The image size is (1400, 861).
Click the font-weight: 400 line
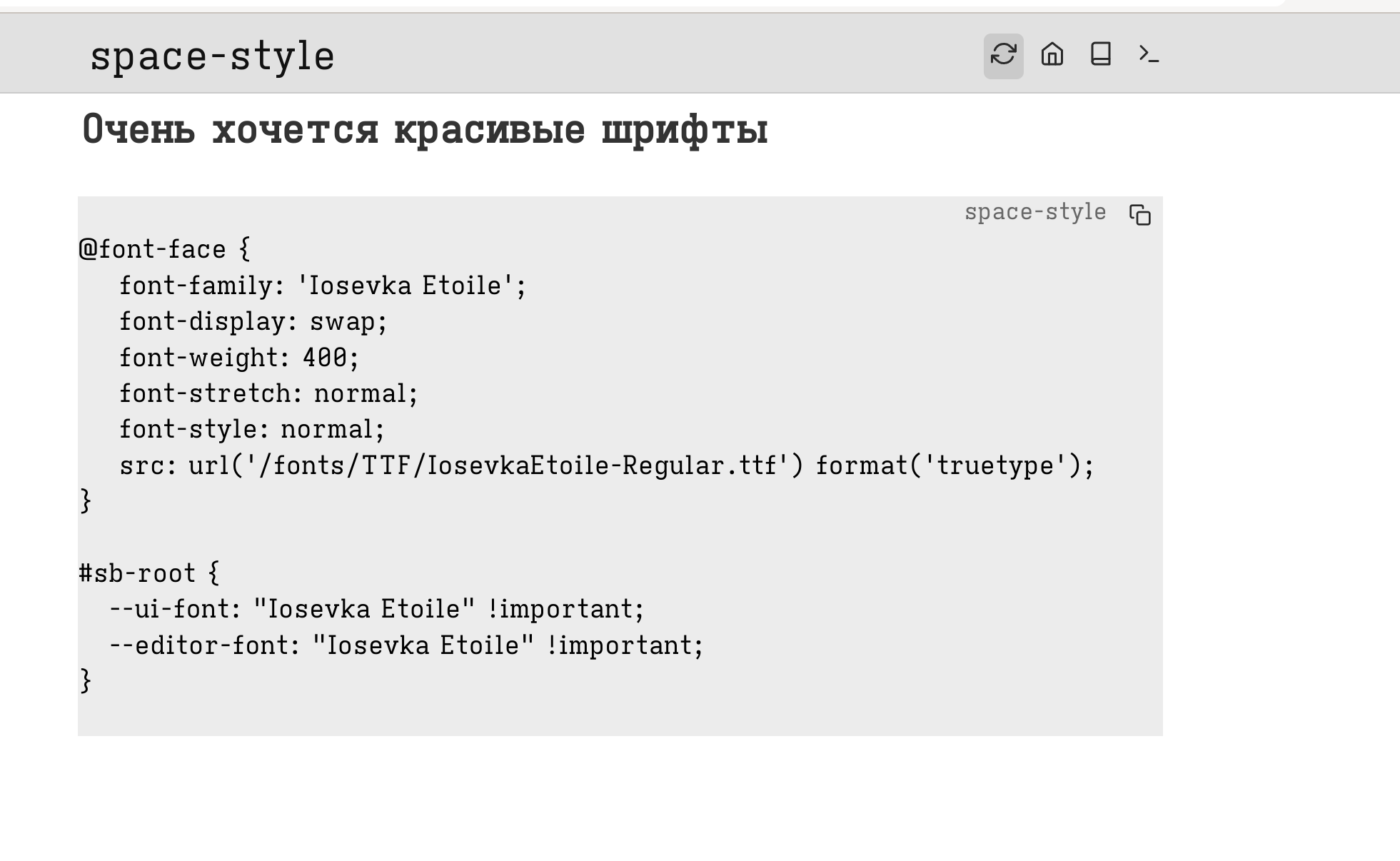238,358
